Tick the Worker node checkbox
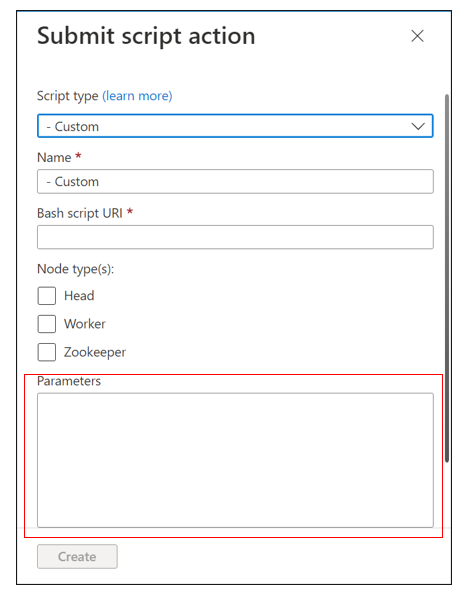The image size is (468, 593). 47,324
